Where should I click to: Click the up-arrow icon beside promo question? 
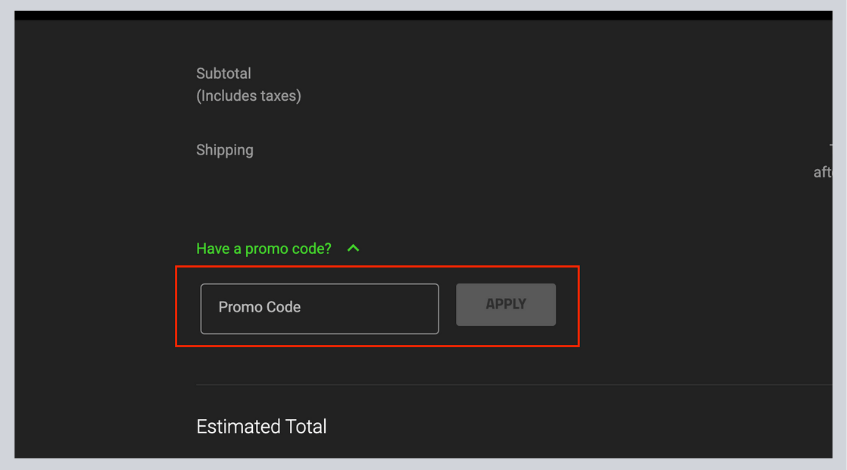pos(353,249)
